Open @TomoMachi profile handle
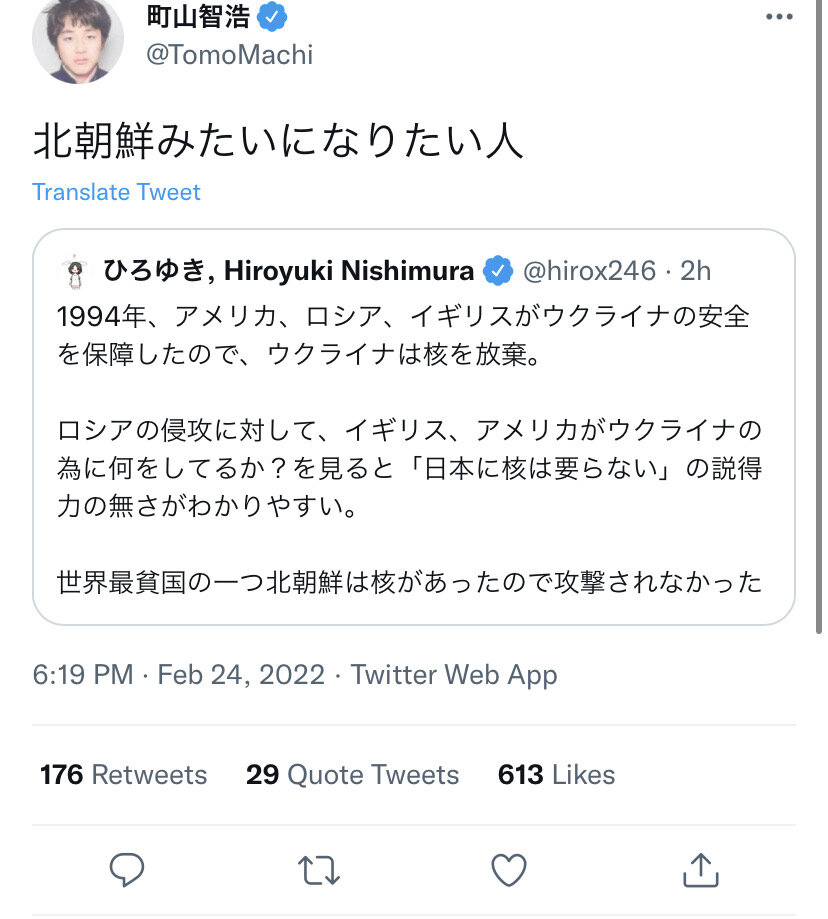 click(230, 54)
